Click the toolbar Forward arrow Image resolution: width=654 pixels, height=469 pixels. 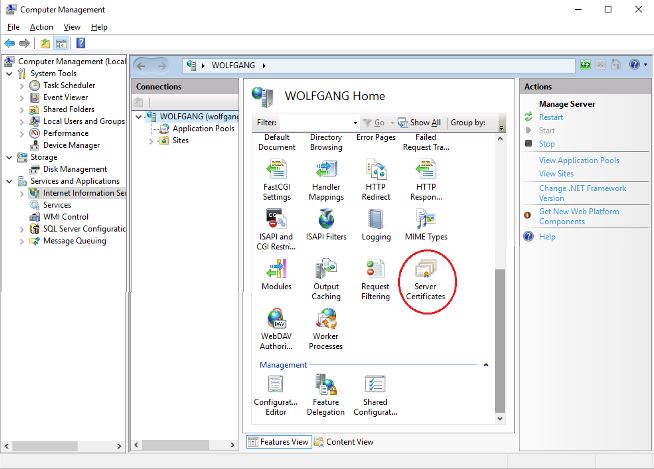coord(25,43)
